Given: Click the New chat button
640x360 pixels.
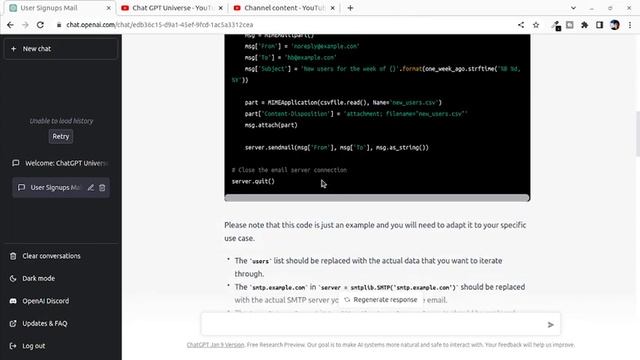Looking at the screenshot, I should [x=60, y=49].
